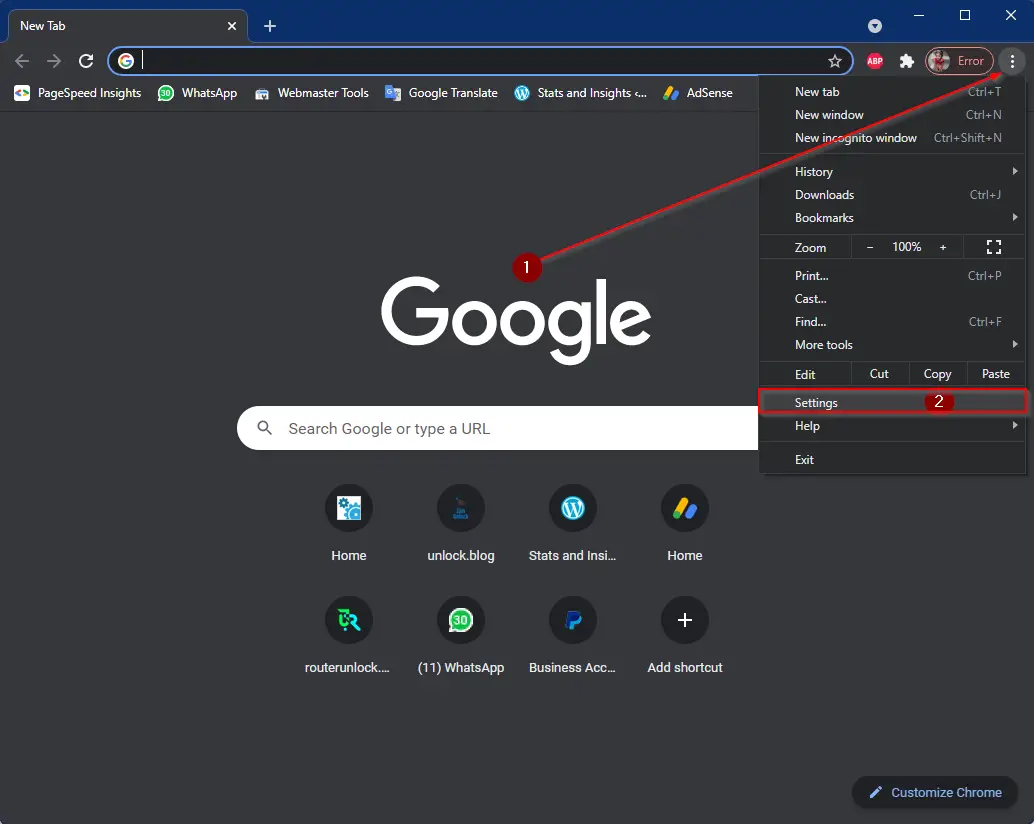
Task: Close the New Tab tab
Action: 231,26
